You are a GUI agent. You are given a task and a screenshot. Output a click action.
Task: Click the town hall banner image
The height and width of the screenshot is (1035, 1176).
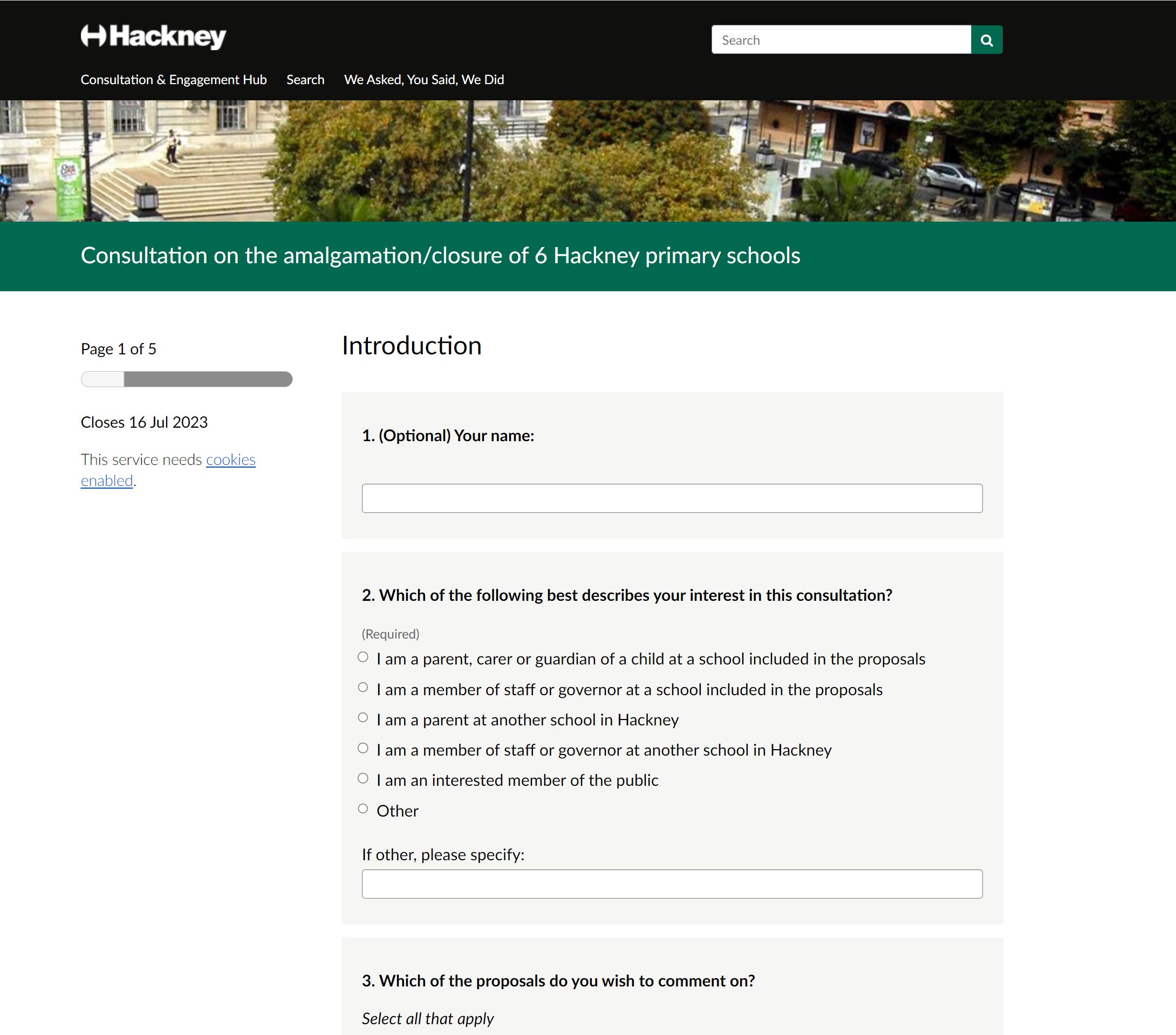click(x=587, y=161)
